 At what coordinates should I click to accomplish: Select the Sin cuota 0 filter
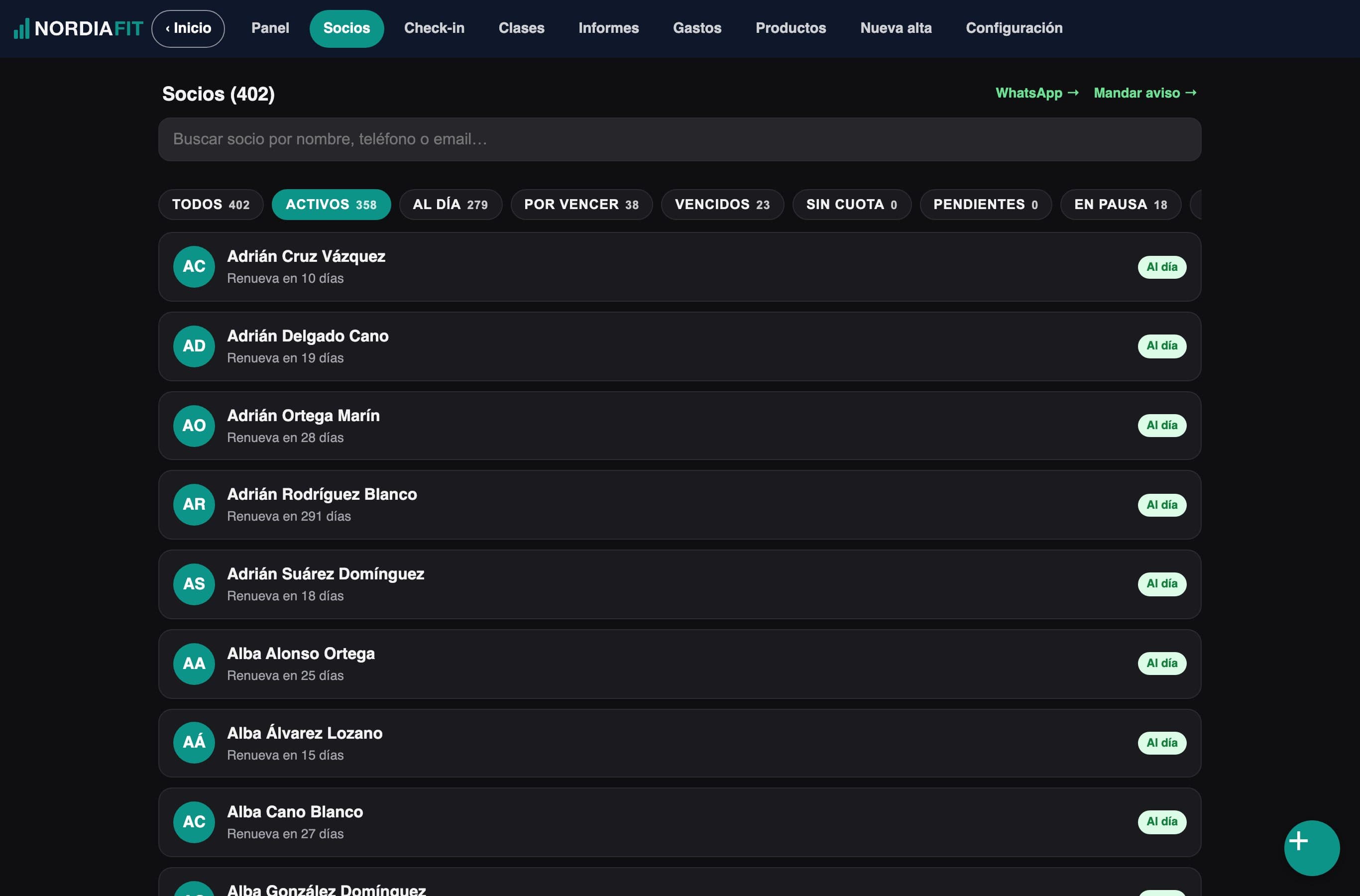pyautogui.click(x=851, y=205)
